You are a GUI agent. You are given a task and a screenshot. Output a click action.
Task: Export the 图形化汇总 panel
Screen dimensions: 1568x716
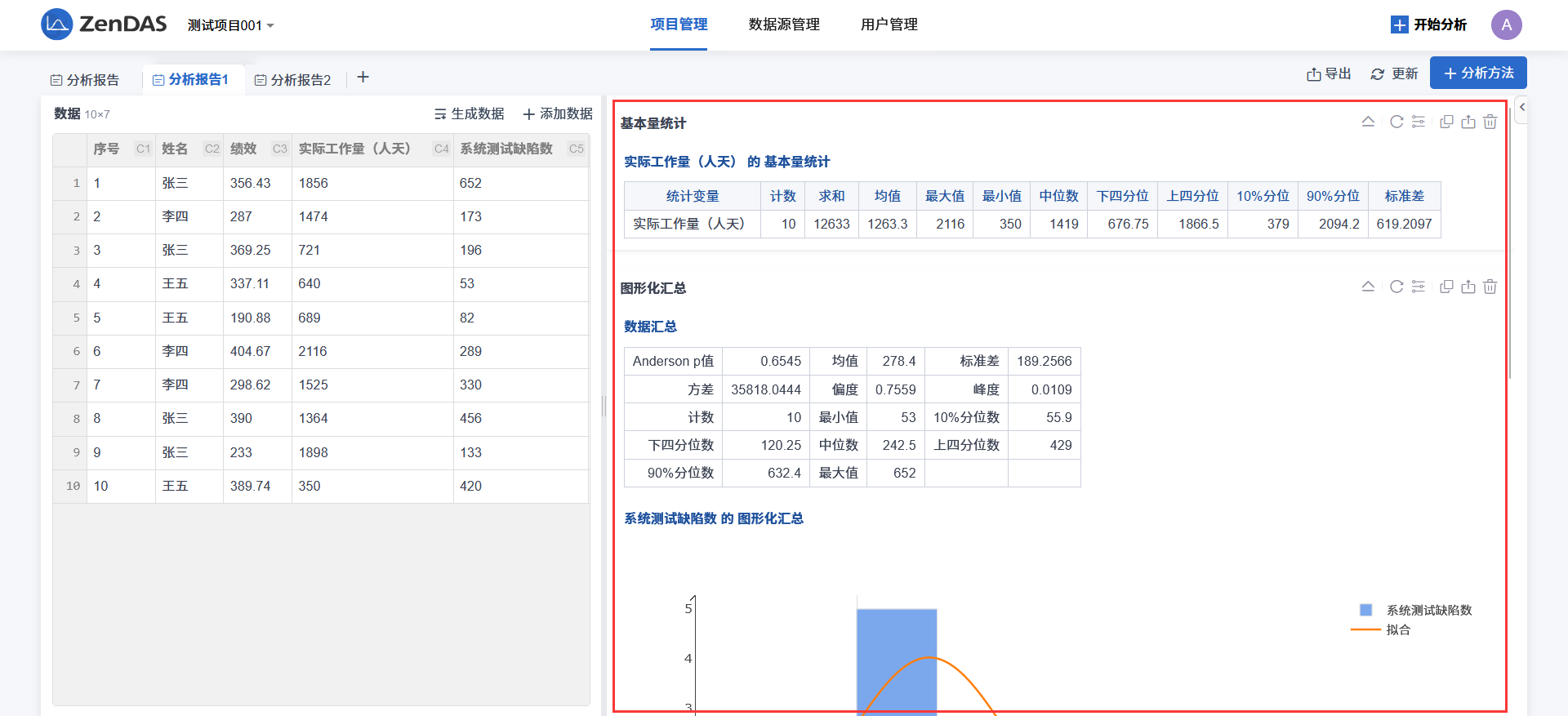[1468, 287]
